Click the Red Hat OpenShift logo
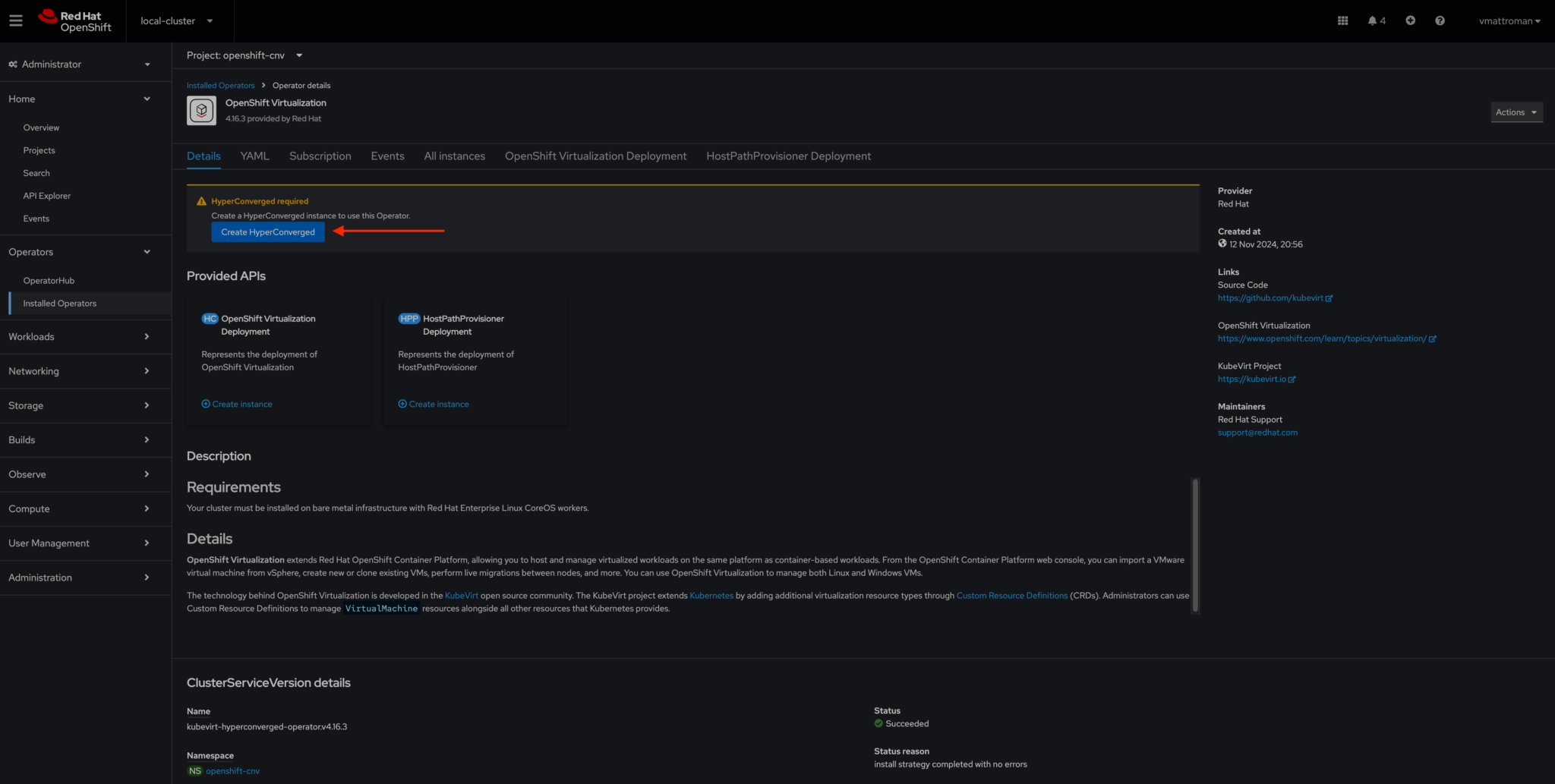 pos(74,20)
